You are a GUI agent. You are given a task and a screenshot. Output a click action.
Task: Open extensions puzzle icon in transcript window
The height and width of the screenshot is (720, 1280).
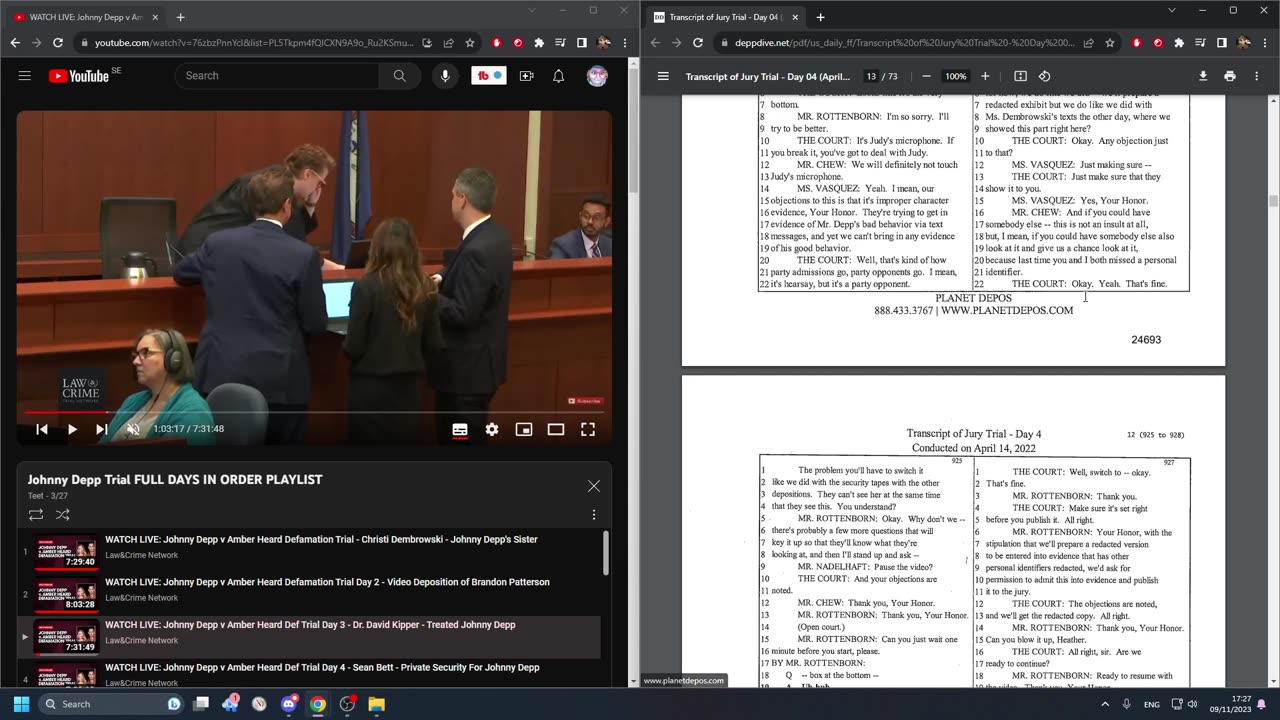1179,43
